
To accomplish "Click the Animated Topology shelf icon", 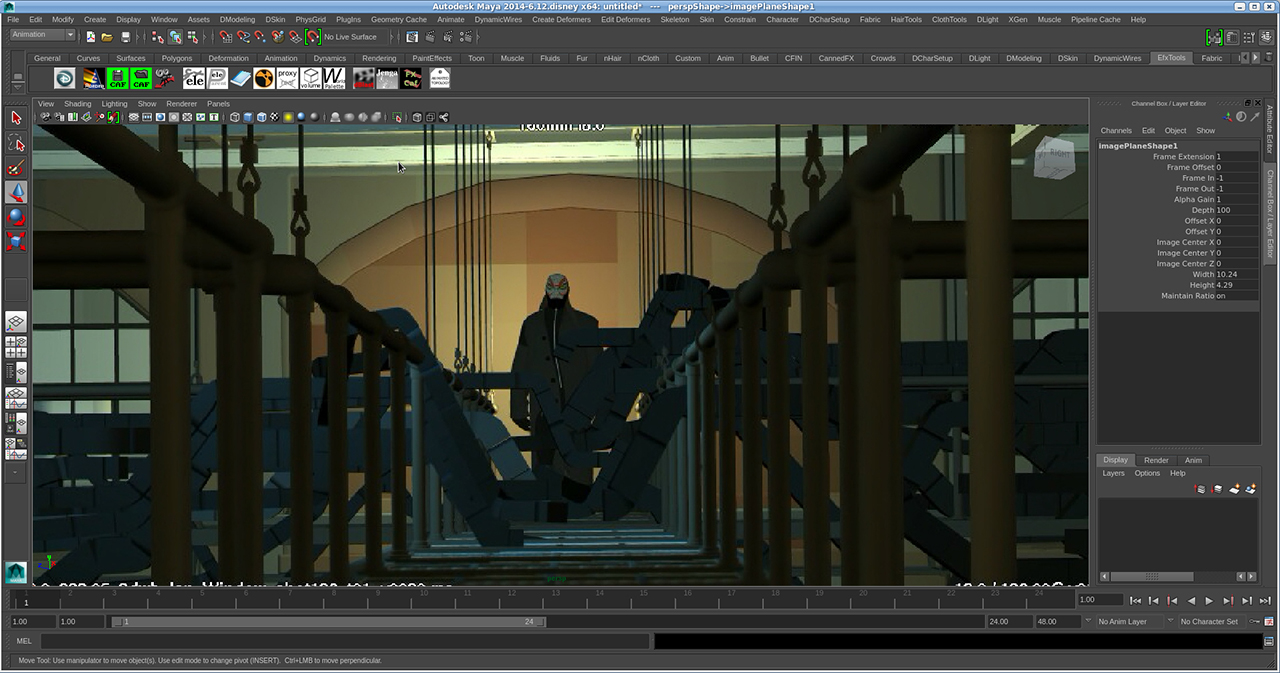I will (440, 78).
